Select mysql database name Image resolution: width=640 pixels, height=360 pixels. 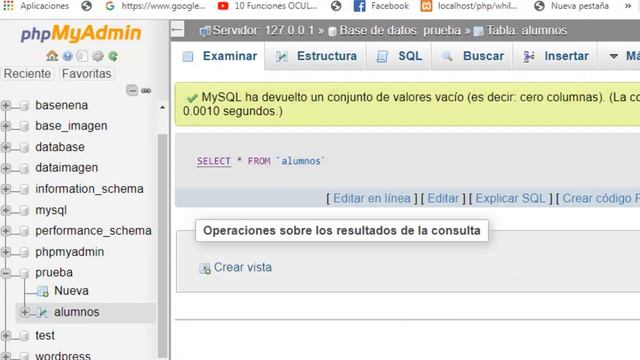(x=51, y=210)
